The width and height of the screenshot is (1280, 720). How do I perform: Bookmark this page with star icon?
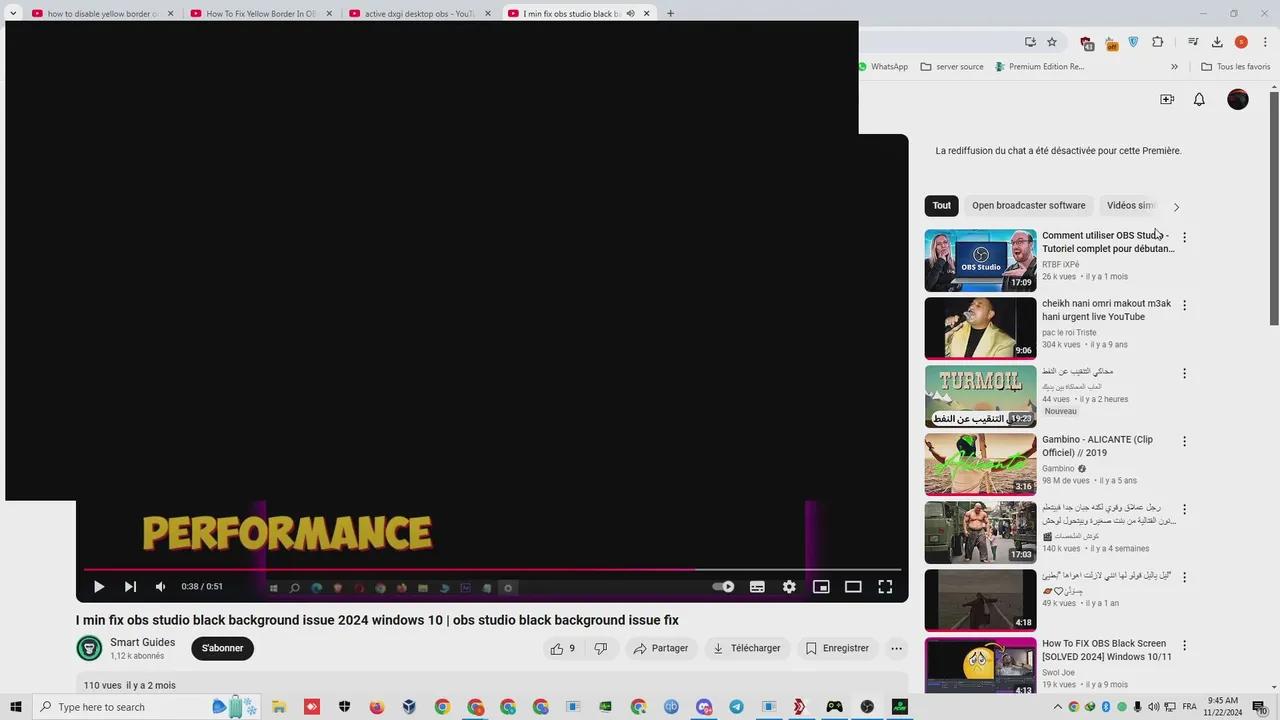point(1052,42)
